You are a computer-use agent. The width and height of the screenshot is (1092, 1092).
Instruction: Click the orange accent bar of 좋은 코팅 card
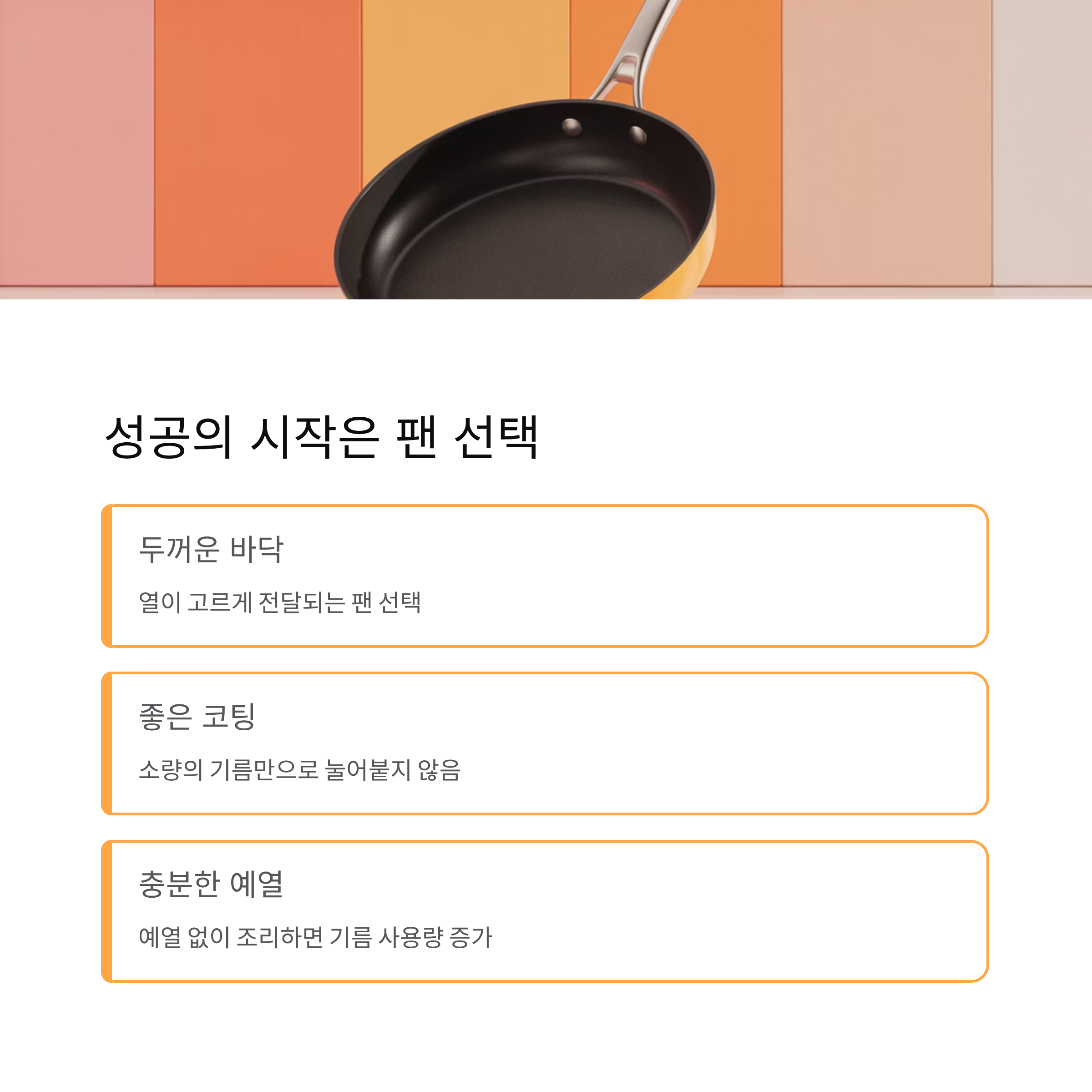pyautogui.click(x=106, y=743)
